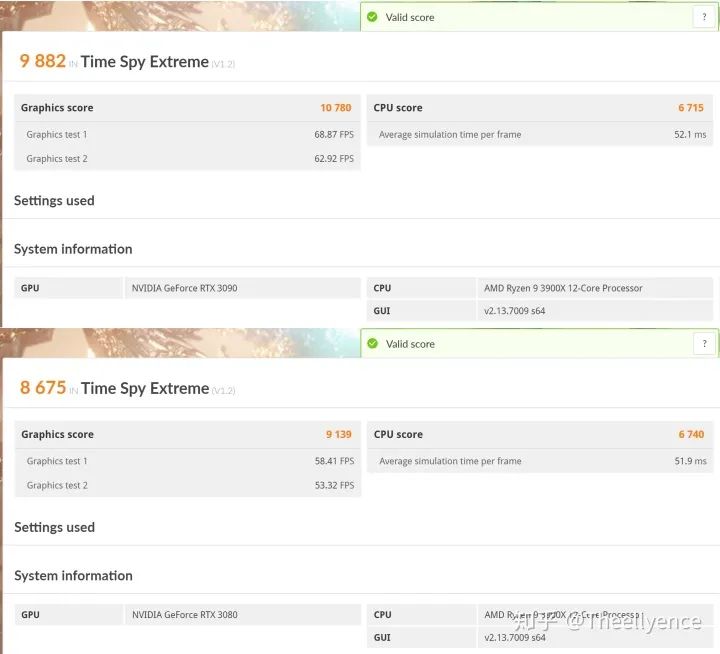Image resolution: width=720 pixels, height=654 pixels.
Task: Expand System information for the RTX 3080 result
Action: click(x=73, y=576)
